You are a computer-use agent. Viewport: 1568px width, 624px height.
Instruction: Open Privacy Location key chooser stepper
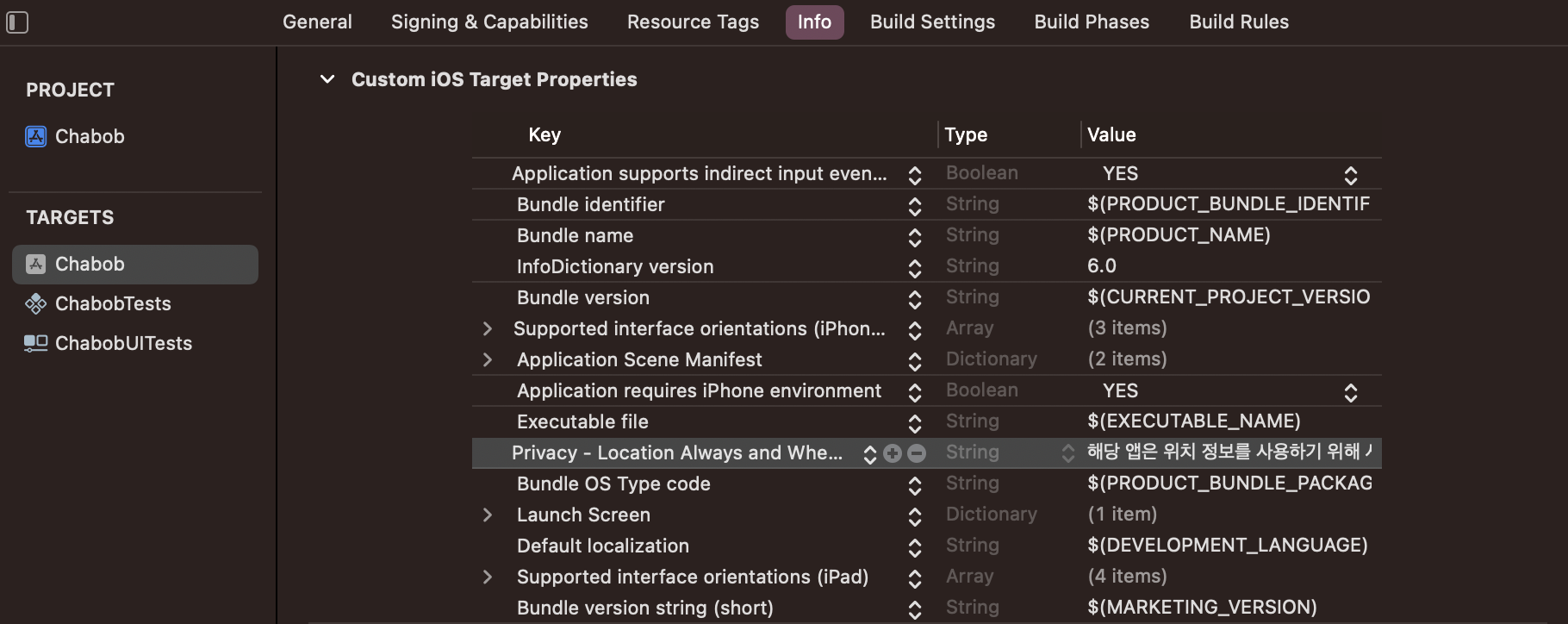[x=870, y=454]
